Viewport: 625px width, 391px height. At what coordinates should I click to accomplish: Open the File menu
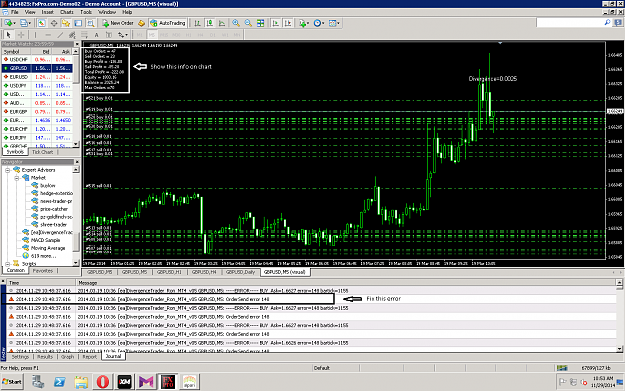(x=15, y=12)
